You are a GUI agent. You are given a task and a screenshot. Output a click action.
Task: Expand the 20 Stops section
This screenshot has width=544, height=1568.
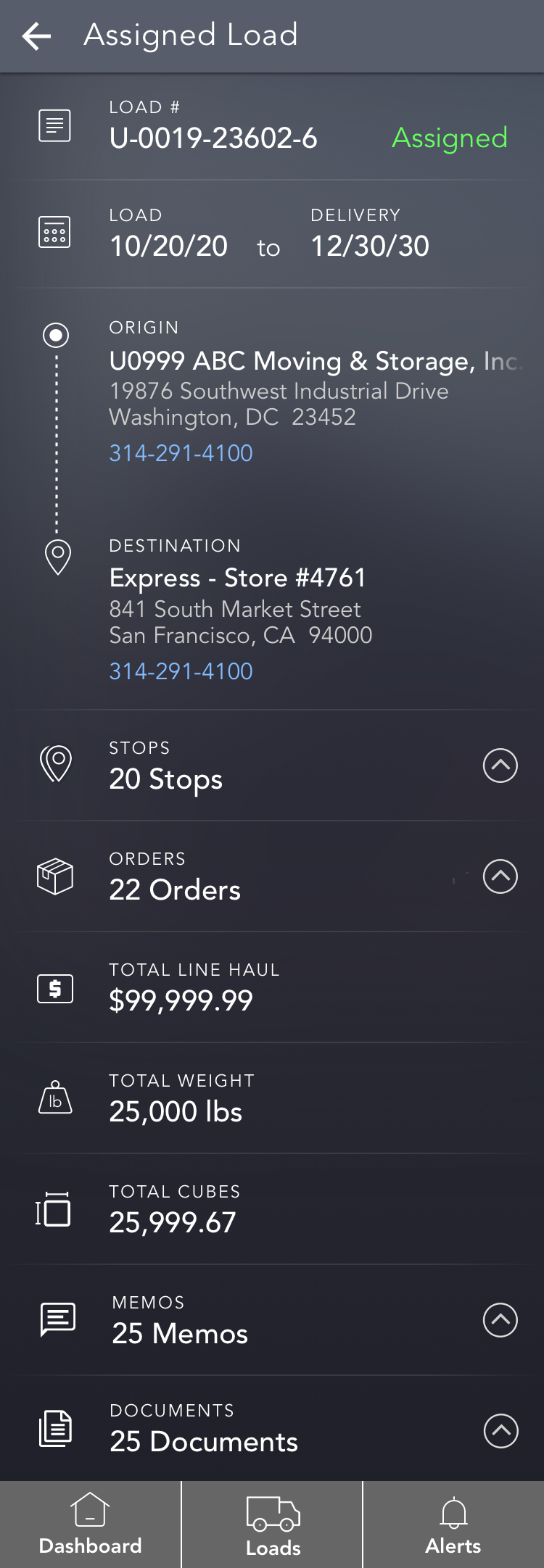(500, 766)
